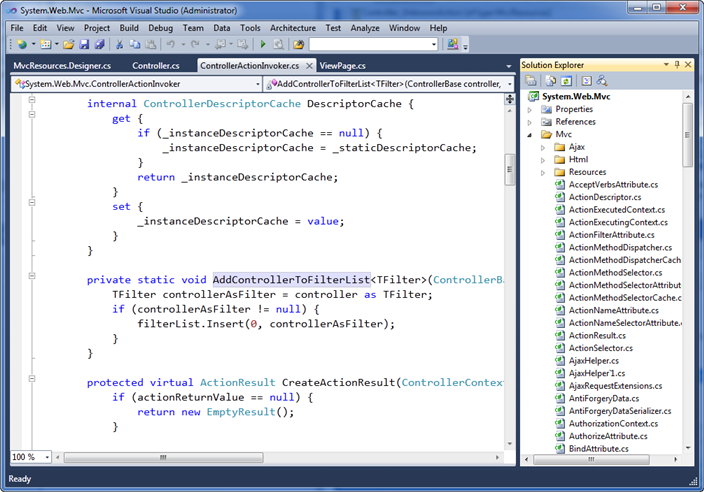The height and width of the screenshot is (492, 704).
Task: Switch to the ViewPage.cs tab
Action: pyautogui.click(x=342, y=66)
